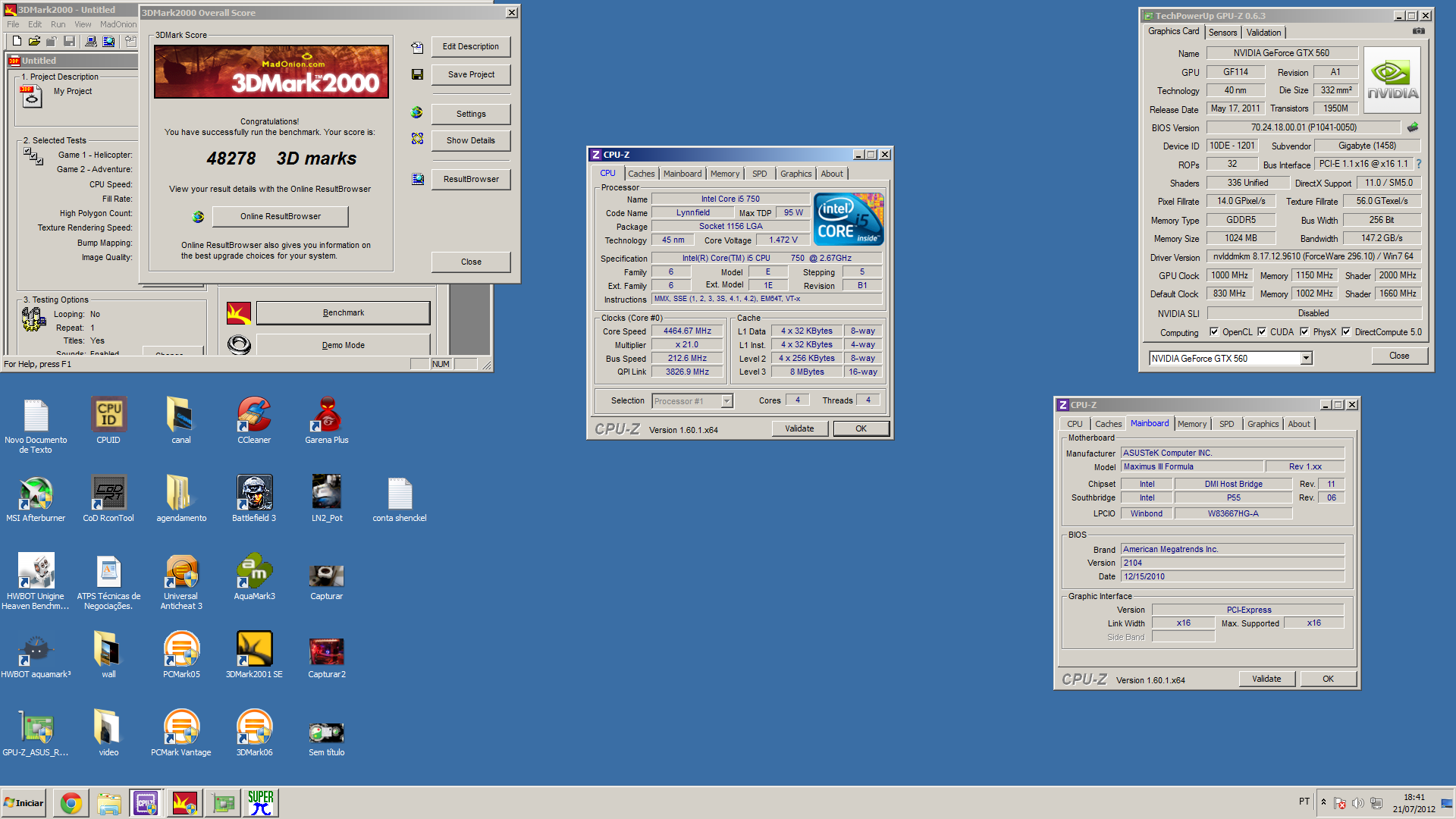Image resolution: width=1456 pixels, height=819 pixels.
Task: Switch to SPD tab in lower CPU-Z window
Action: [x=1226, y=424]
